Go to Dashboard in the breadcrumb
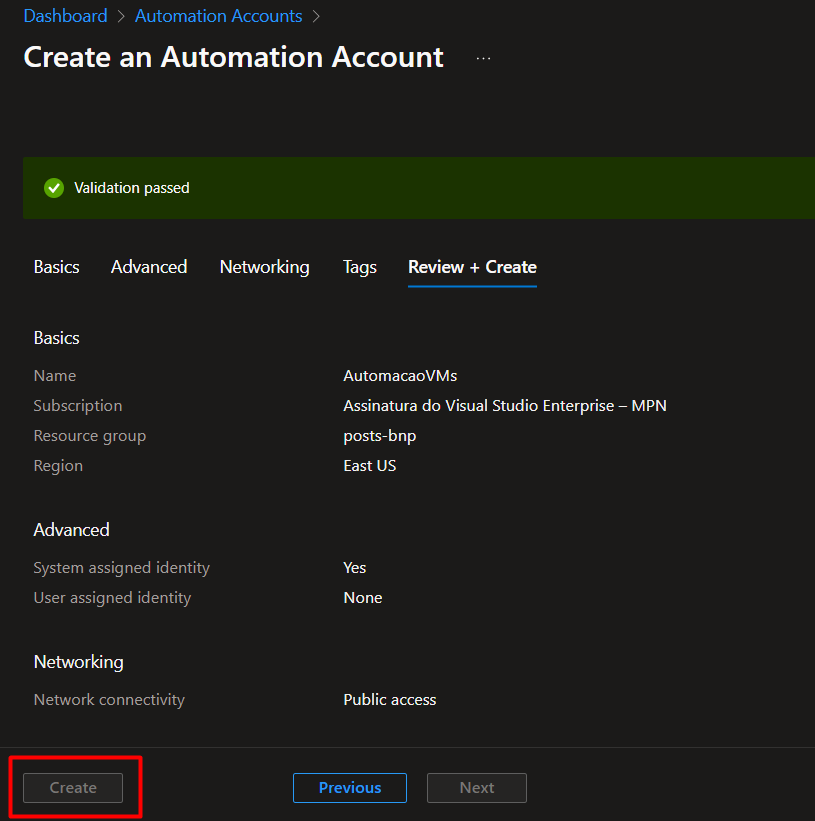 (65, 16)
